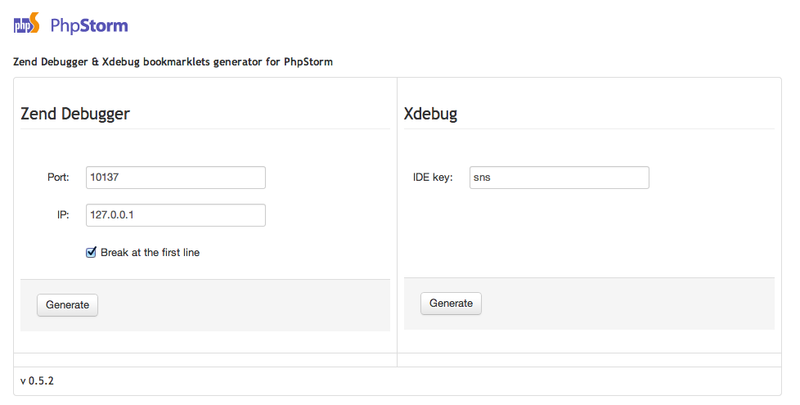Click the IDE key label

(433, 178)
